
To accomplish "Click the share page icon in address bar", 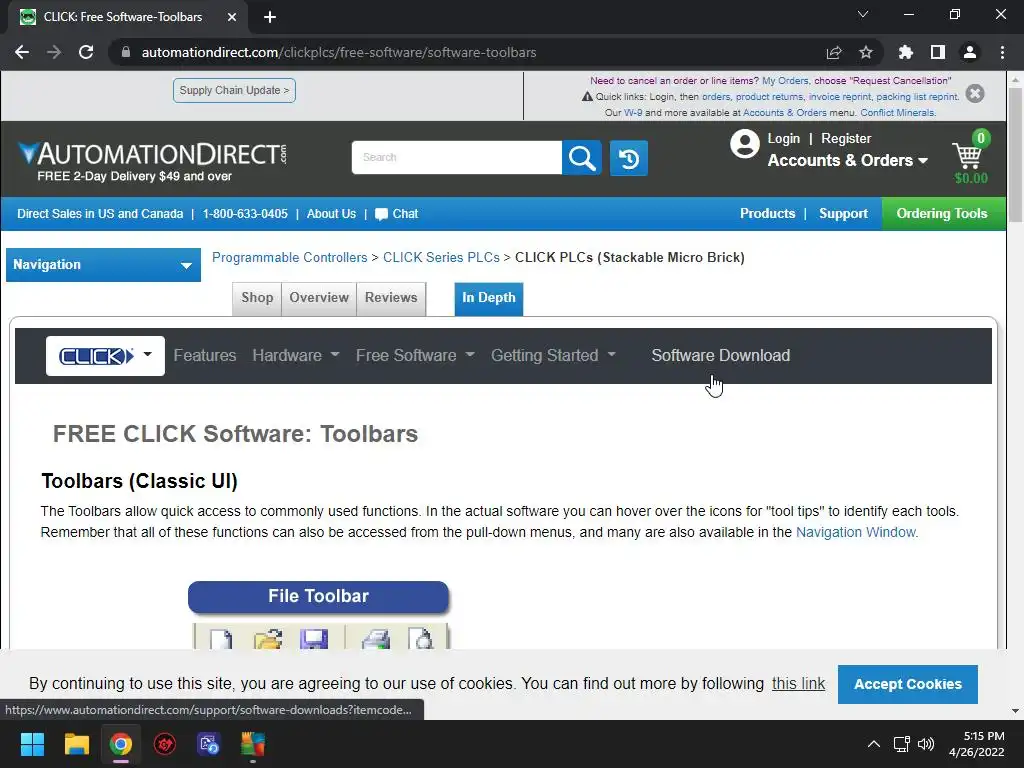I will pyautogui.click(x=834, y=52).
